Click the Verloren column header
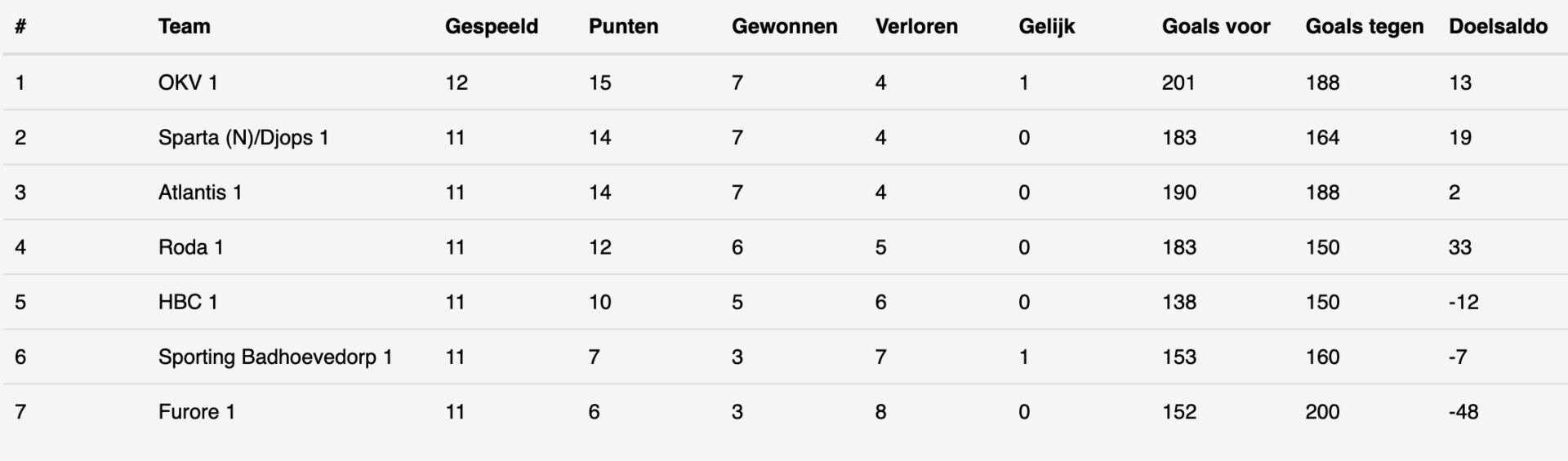The width and height of the screenshot is (1568, 461). point(916,26)
